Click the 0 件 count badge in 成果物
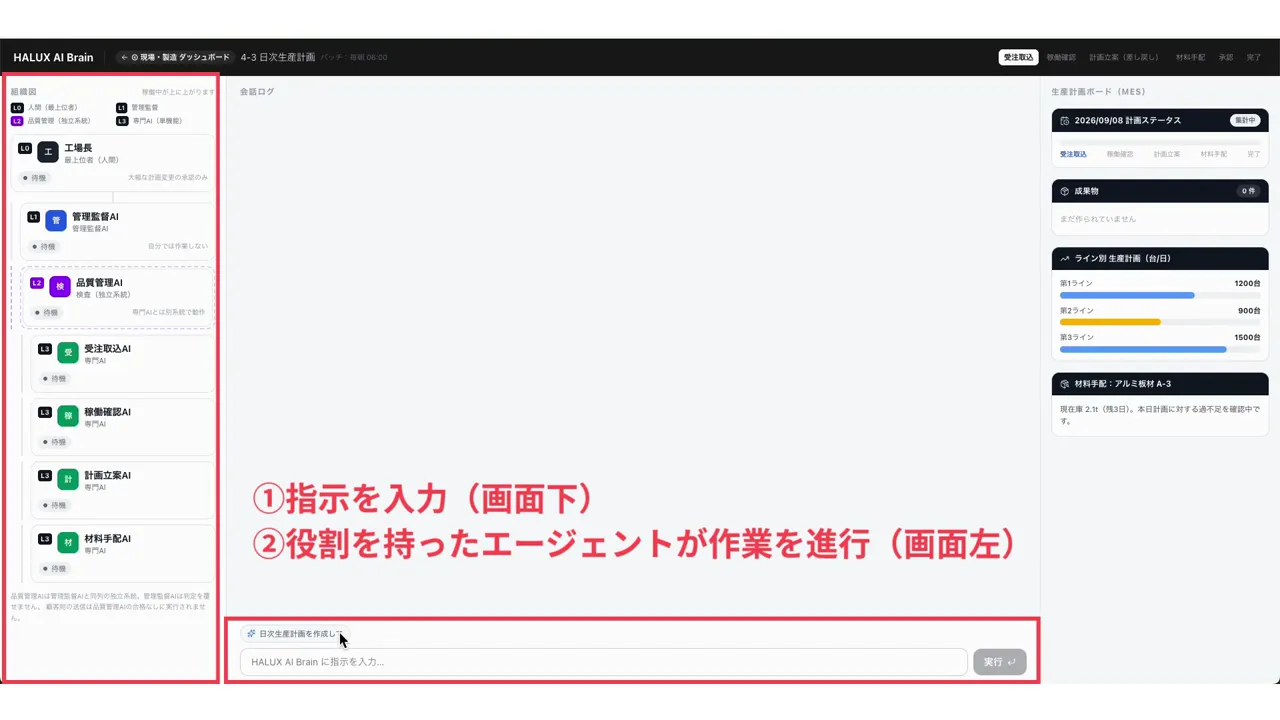Viewport: 1280px width, 720px height. click(x=1248, y=191)
